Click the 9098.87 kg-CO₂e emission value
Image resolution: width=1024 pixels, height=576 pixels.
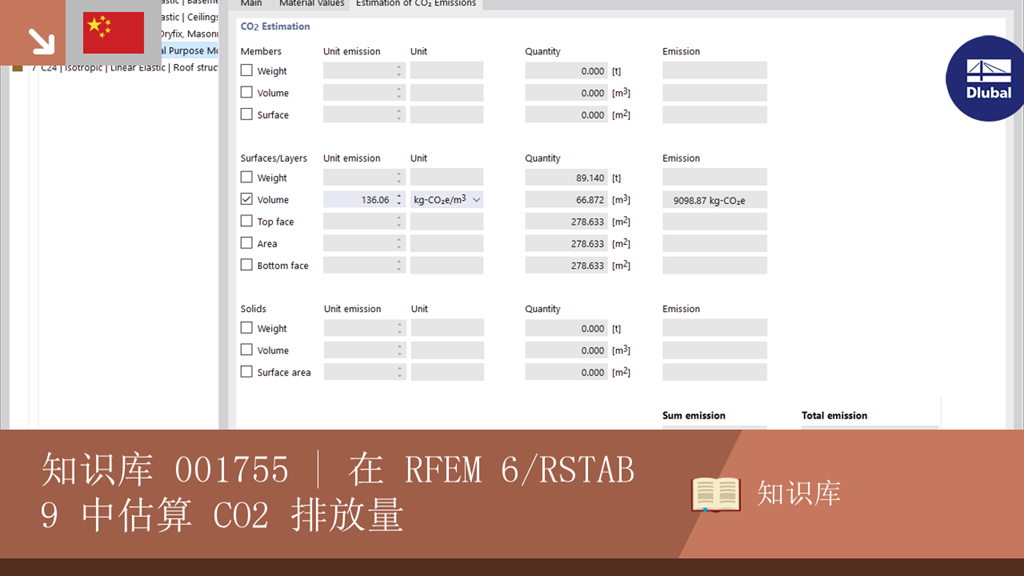coord(714,200)
